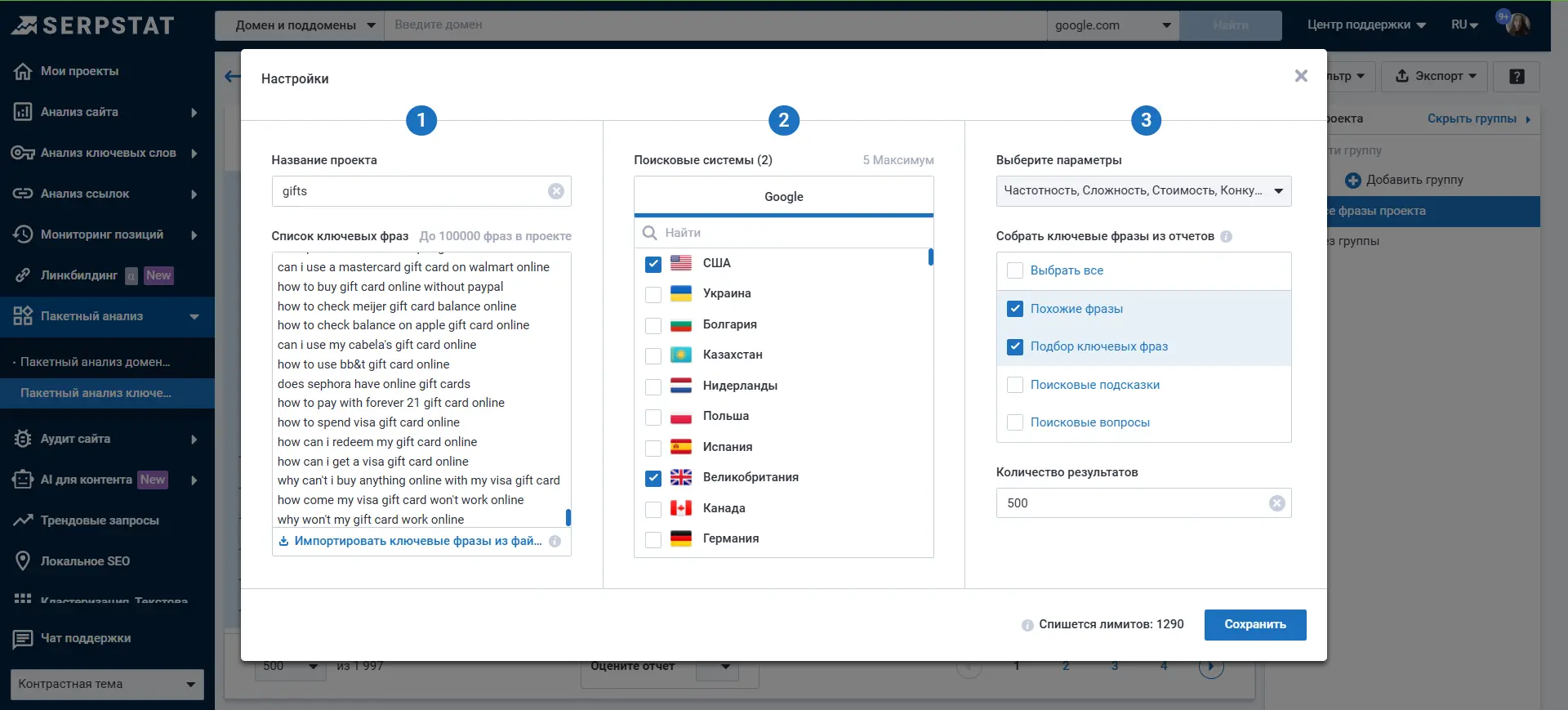The height and width of the screenshot is (710, 1568).
Task: Enable the Поисковые подсказки checkbox
Action: coord(1015,385)
